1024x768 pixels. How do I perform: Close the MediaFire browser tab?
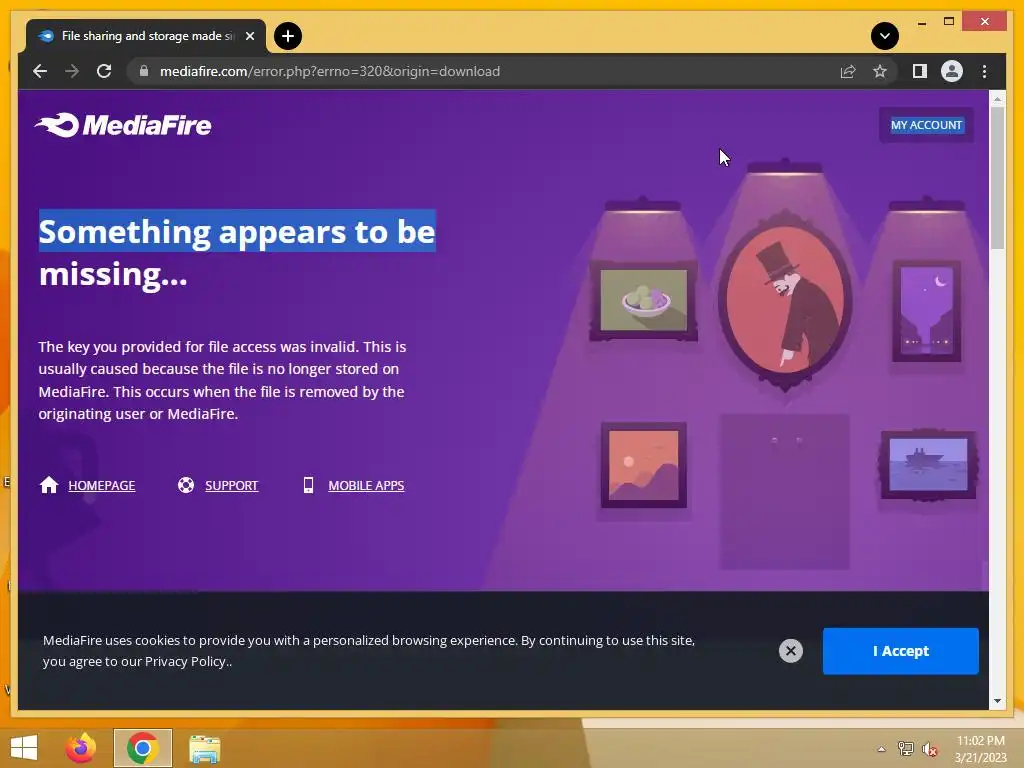click(249, 36)
